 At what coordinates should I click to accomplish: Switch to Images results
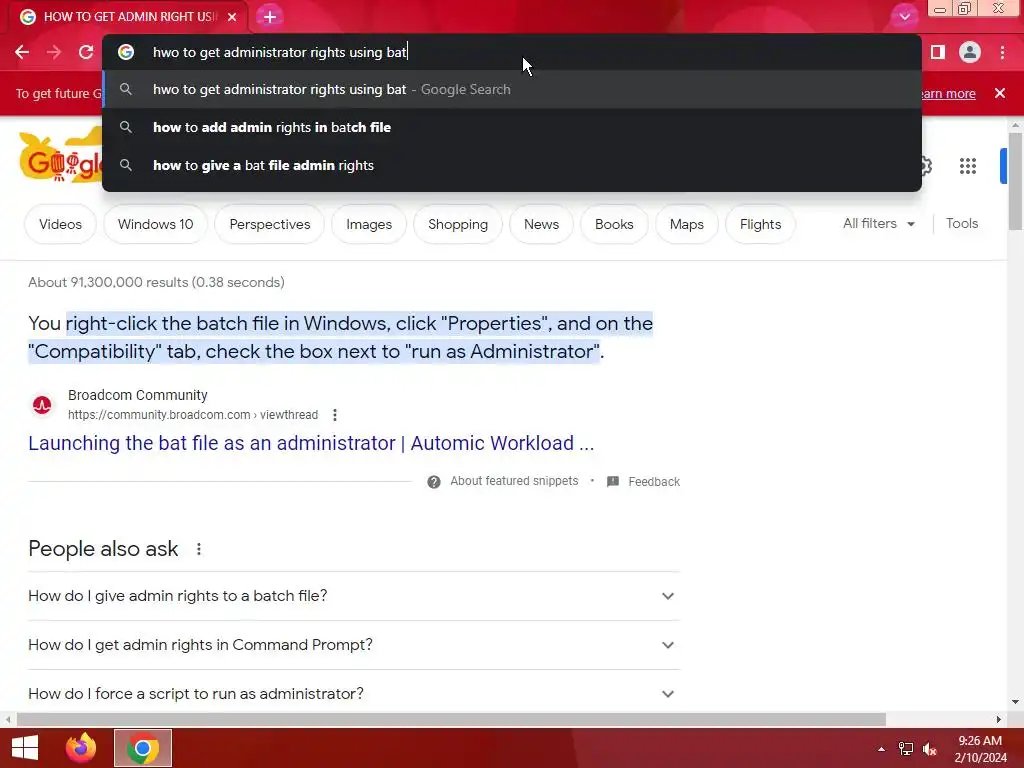tap(369, 224)
